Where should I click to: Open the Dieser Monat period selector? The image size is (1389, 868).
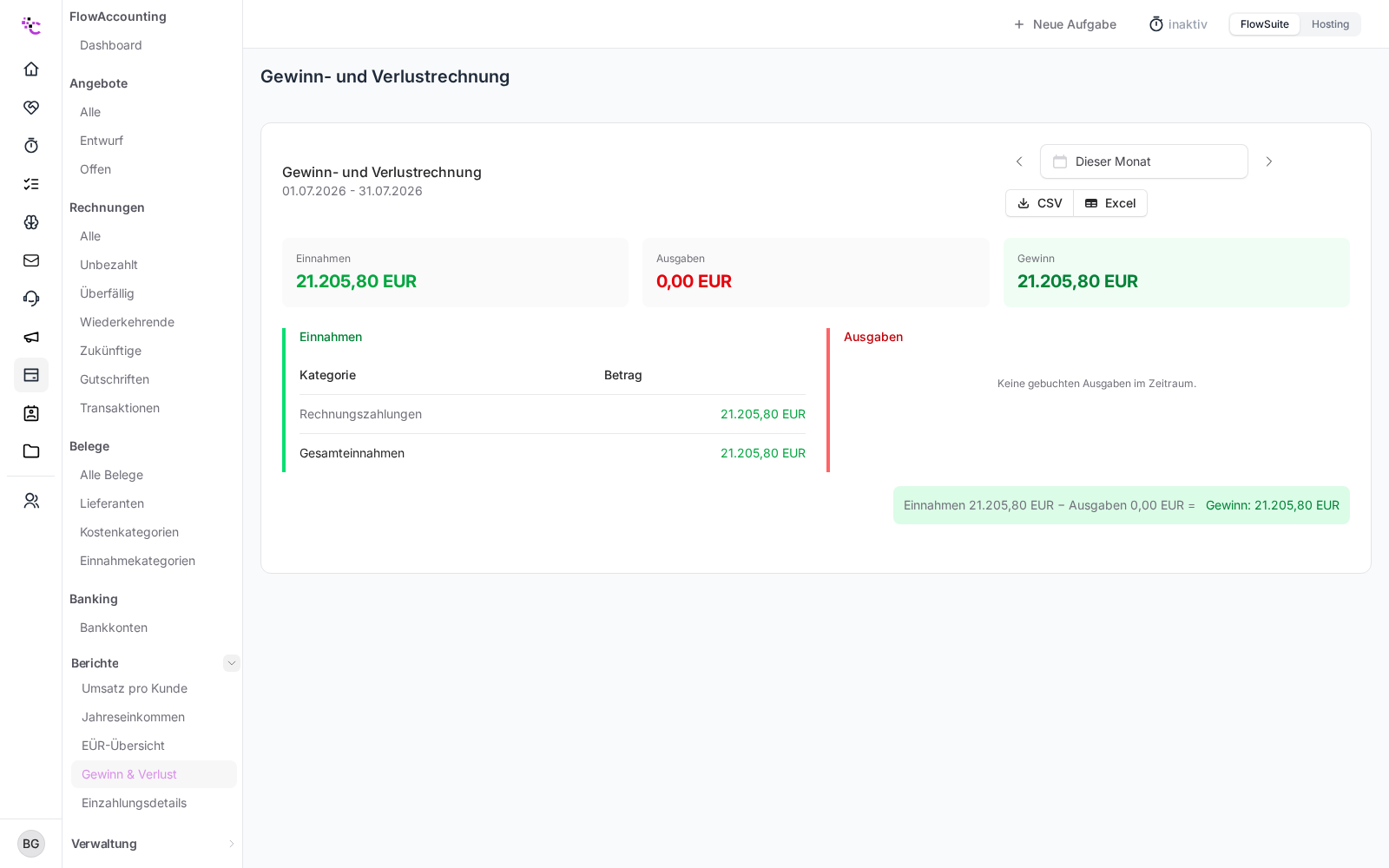pos(1143,161)
